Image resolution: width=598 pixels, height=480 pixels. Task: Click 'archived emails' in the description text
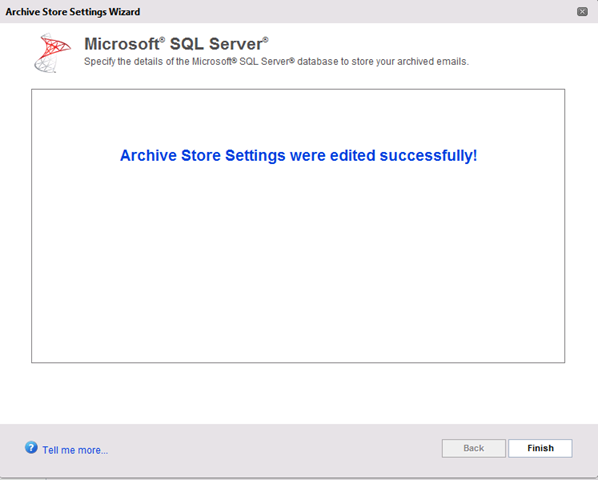tap(432, 61)
